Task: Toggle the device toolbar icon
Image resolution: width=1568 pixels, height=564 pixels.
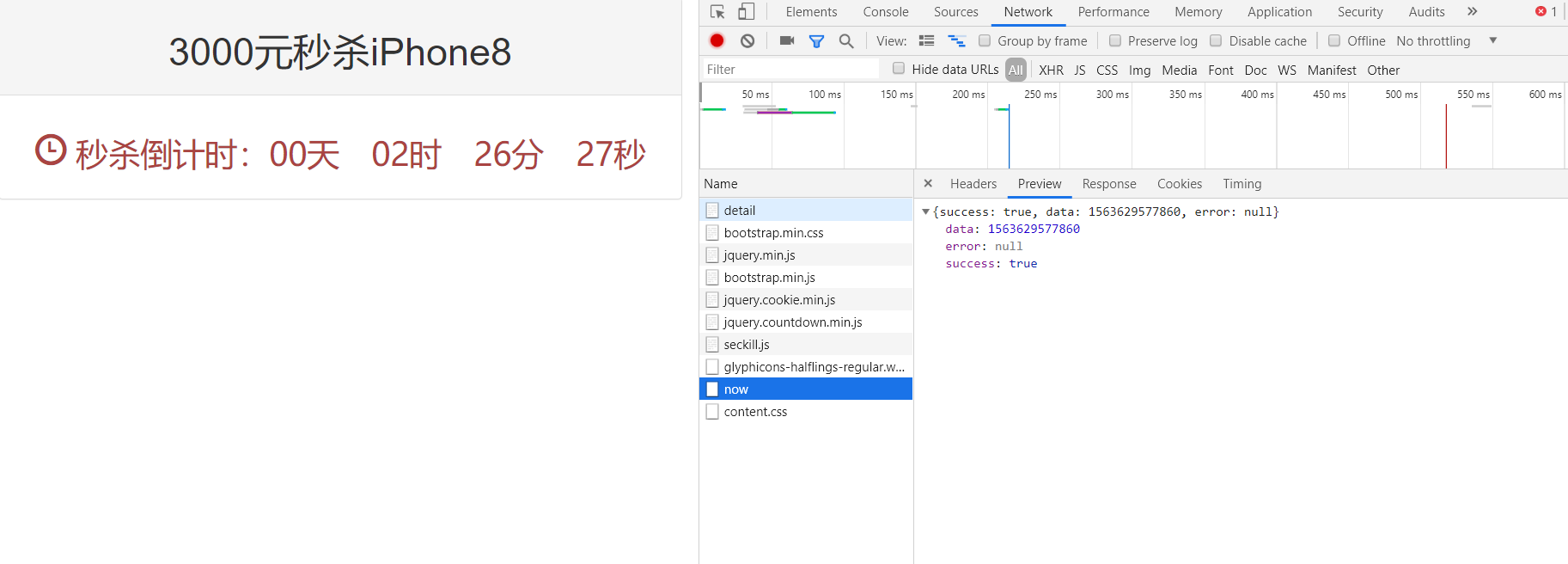Action: (x=747, y=12)
